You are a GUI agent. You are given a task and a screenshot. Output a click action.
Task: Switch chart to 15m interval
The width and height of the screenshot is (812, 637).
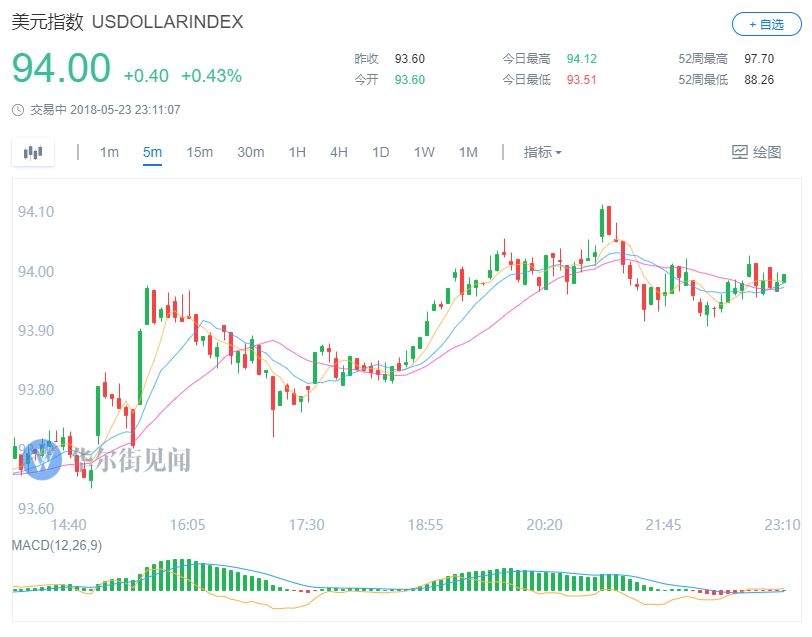[x=199, y=152]
